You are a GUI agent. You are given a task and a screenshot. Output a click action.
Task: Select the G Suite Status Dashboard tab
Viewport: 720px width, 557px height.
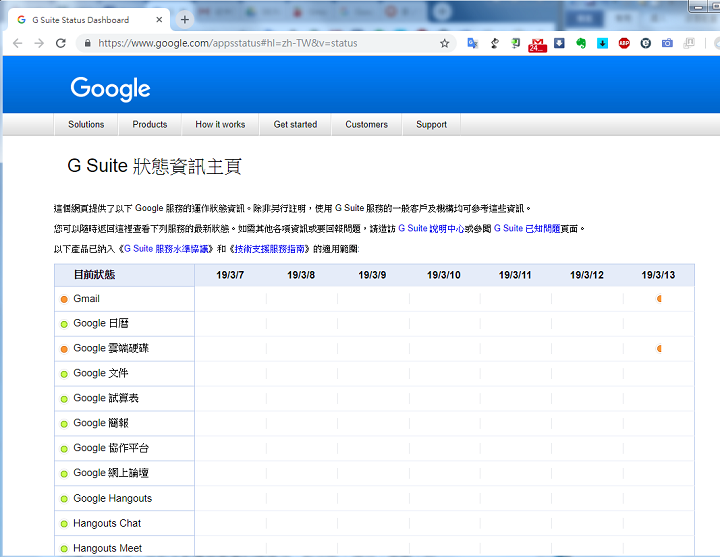[x=88, y=20]
